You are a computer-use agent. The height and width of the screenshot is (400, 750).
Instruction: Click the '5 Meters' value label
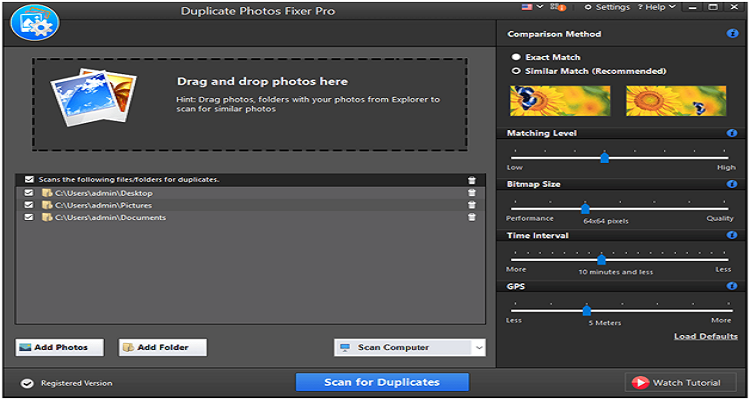click(605, 323)
